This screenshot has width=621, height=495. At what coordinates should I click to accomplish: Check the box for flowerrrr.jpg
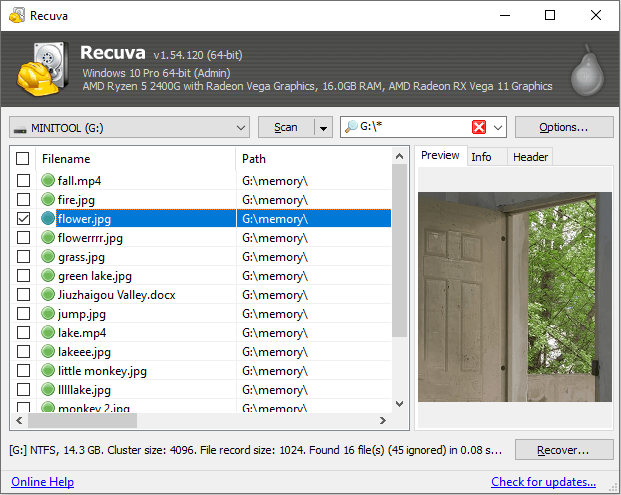coord(23,238)
